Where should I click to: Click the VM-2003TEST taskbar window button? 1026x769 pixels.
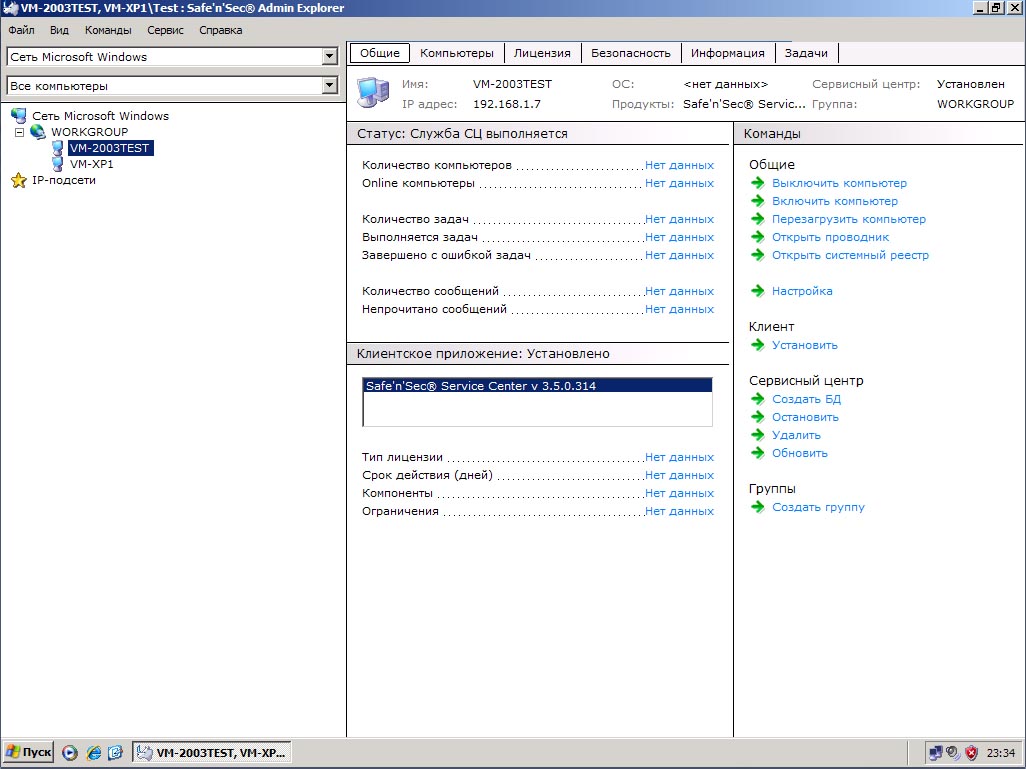pos(212,753)
